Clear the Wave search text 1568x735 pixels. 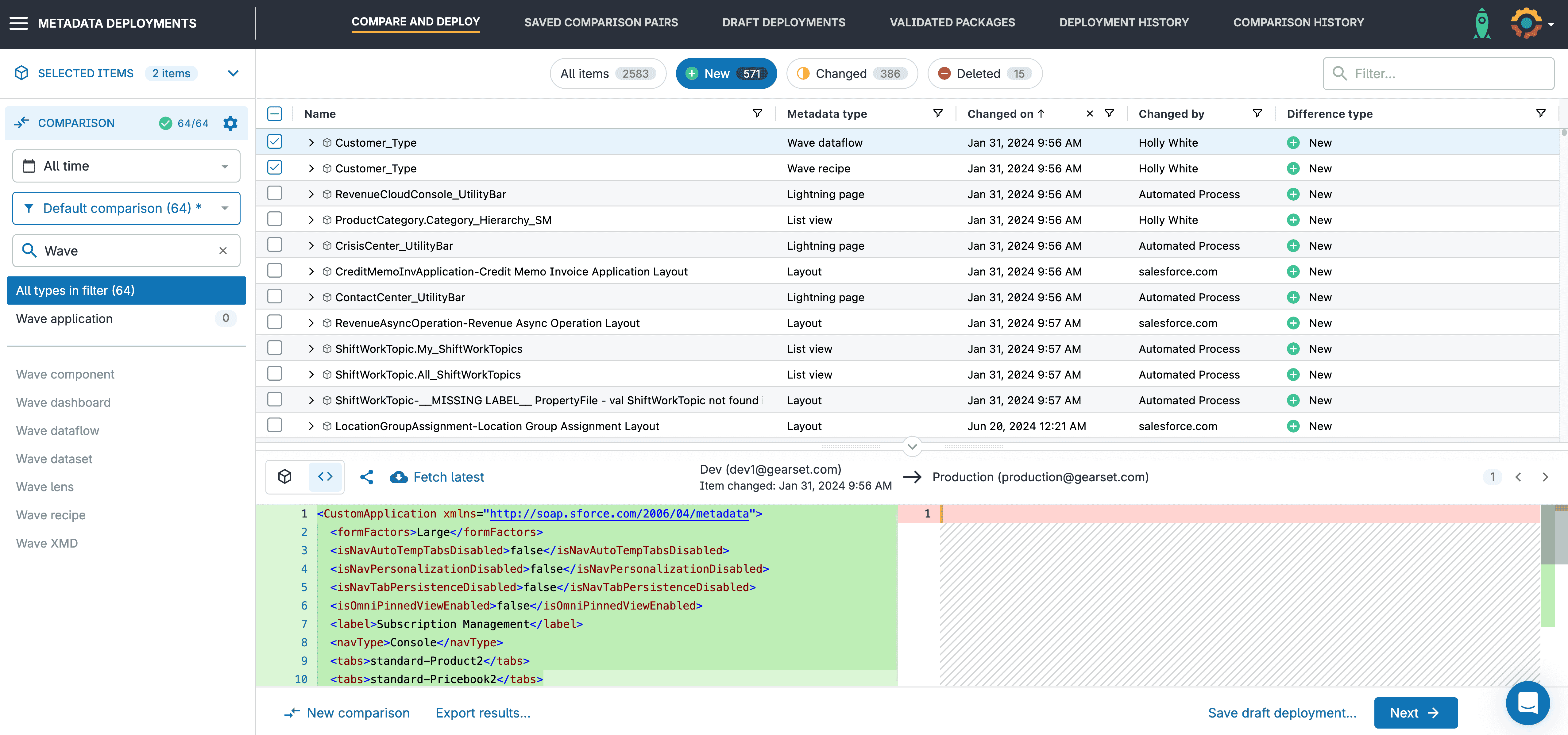click(223, 251)
